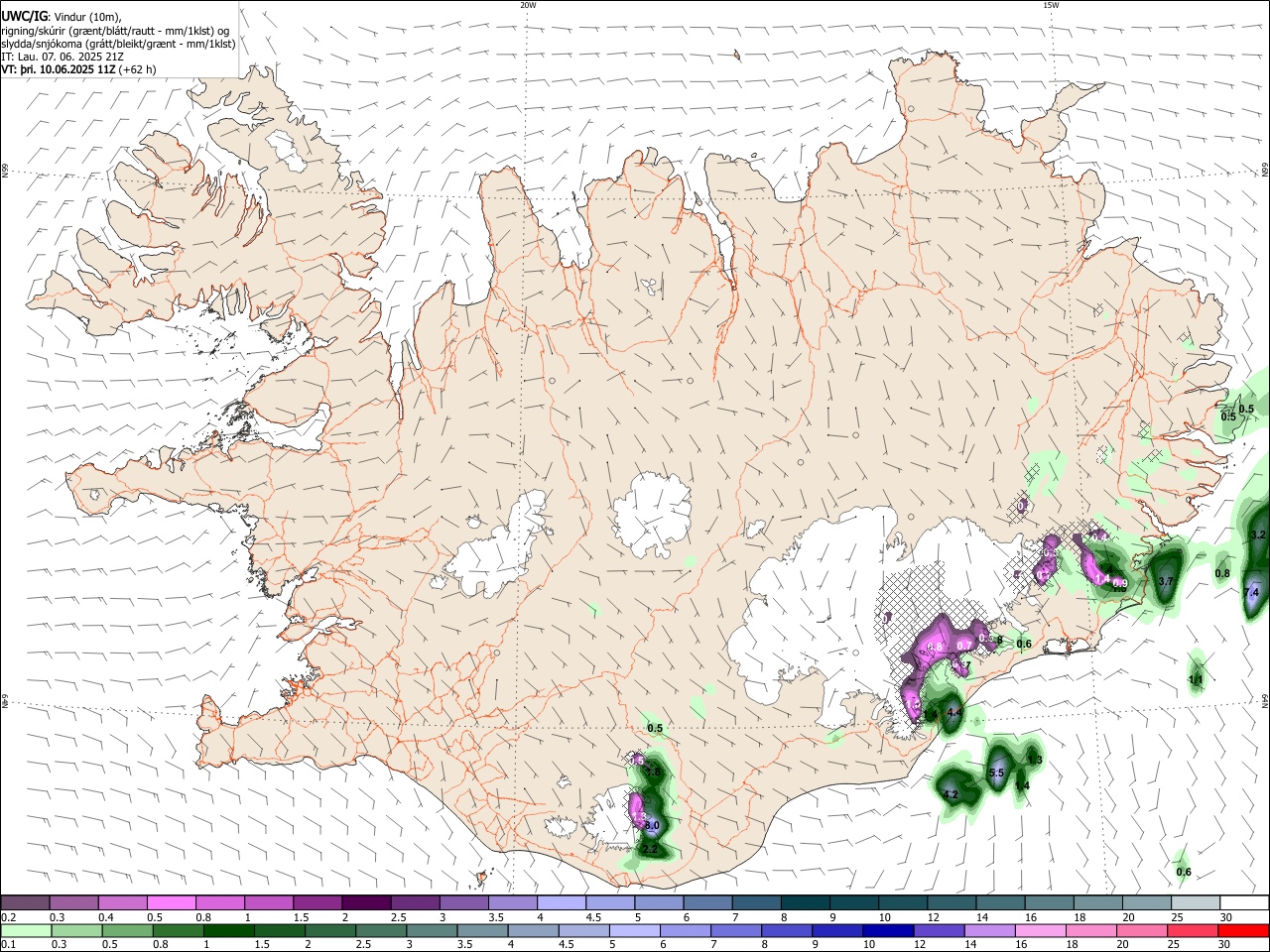Click the '0.1' legend scale label
Screen dimensions: 1270x952
click(x=7, y=945)
